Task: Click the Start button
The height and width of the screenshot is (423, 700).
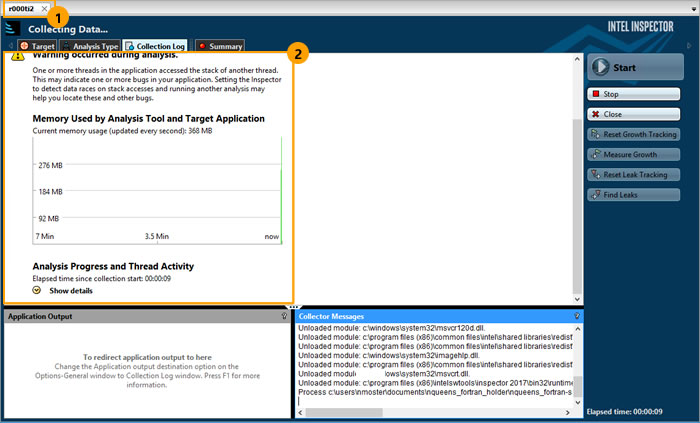Action: pos(635,67)
